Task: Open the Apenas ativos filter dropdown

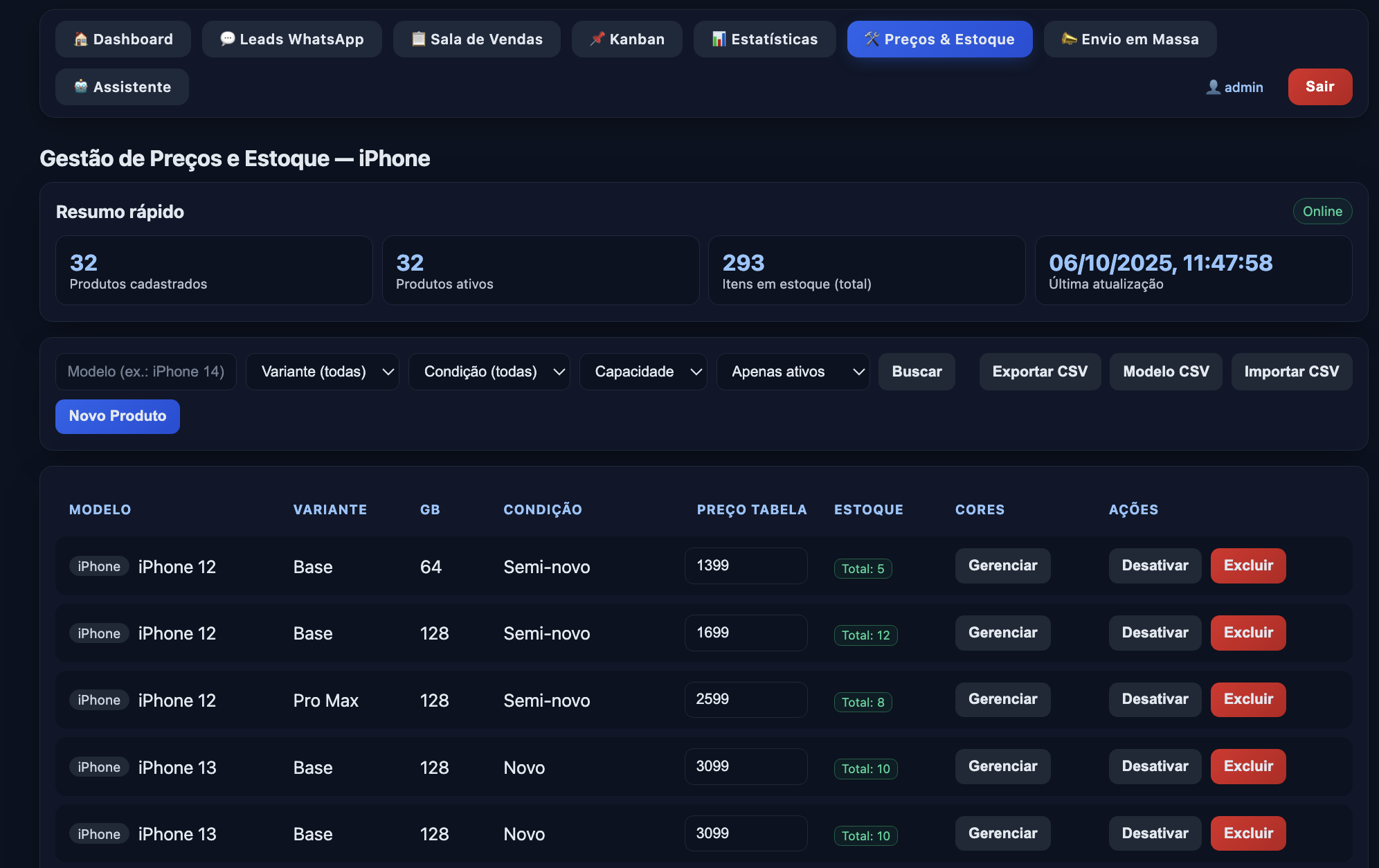Action: point(792,372)
